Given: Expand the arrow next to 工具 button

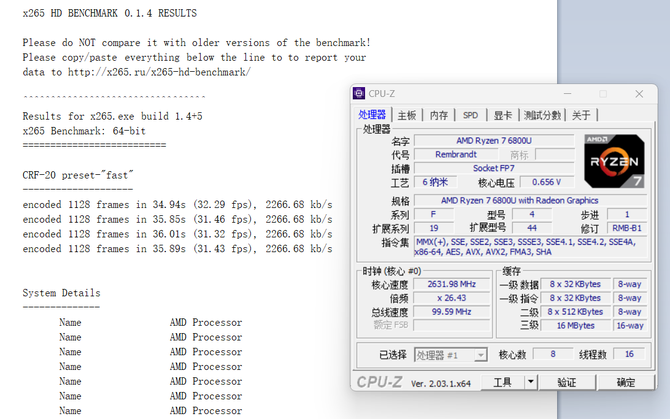Looking at the screenshot, I should coord(531,382).
